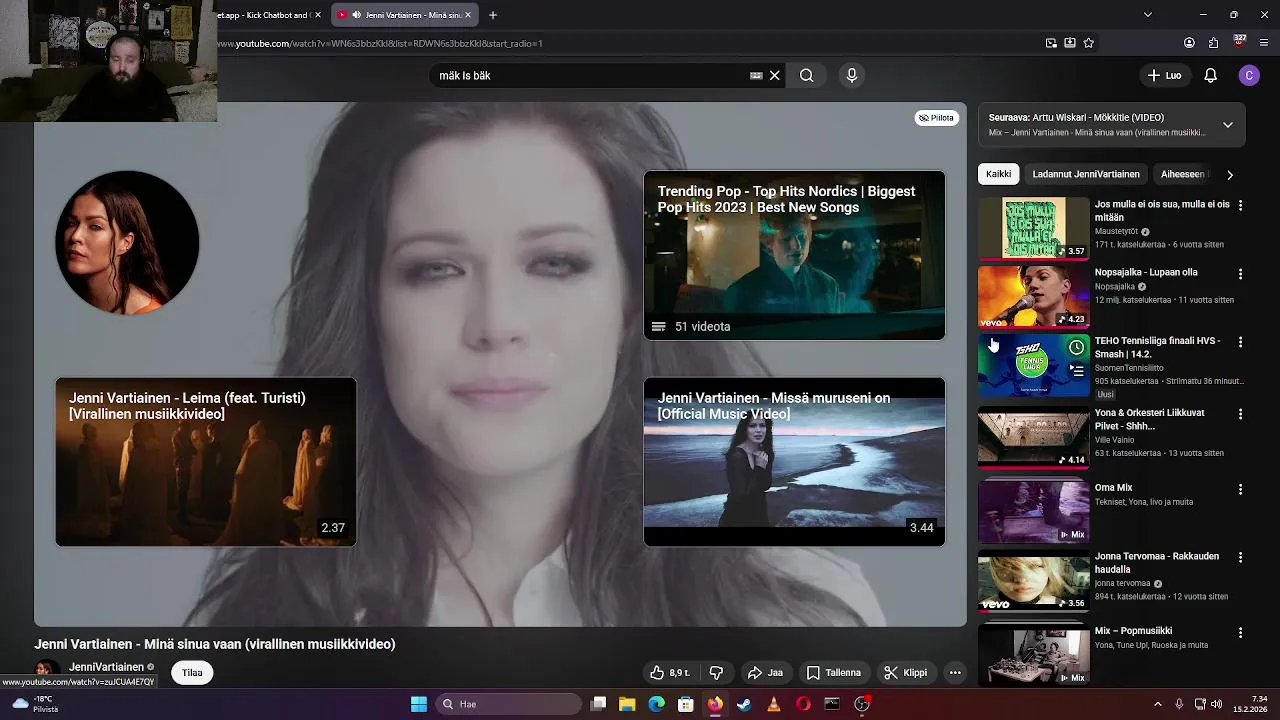Open Yona & Orkesteri Liikkuvat Pilvet thumbnail

point(1033,436)
